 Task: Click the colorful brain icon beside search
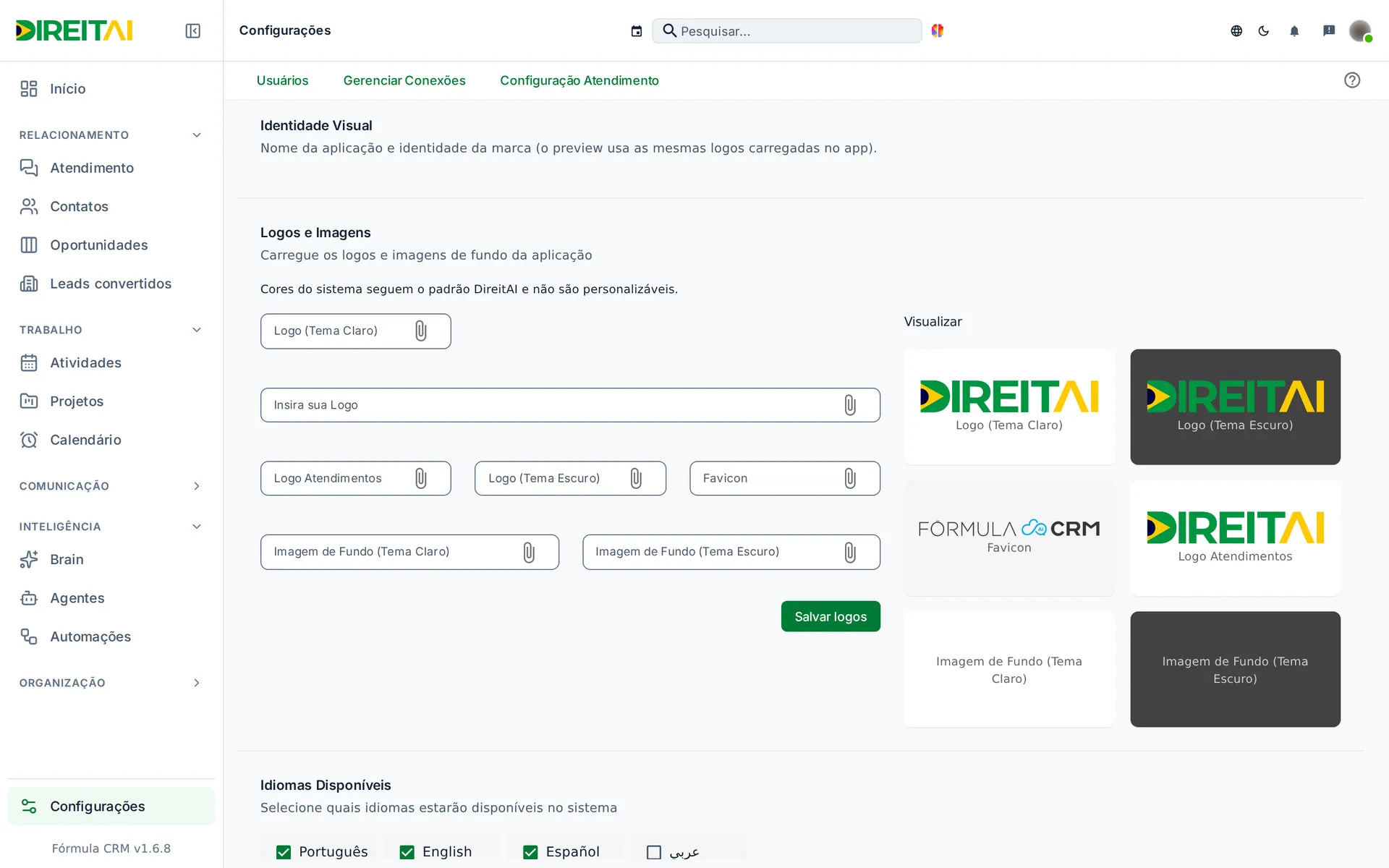pos(938,30)
